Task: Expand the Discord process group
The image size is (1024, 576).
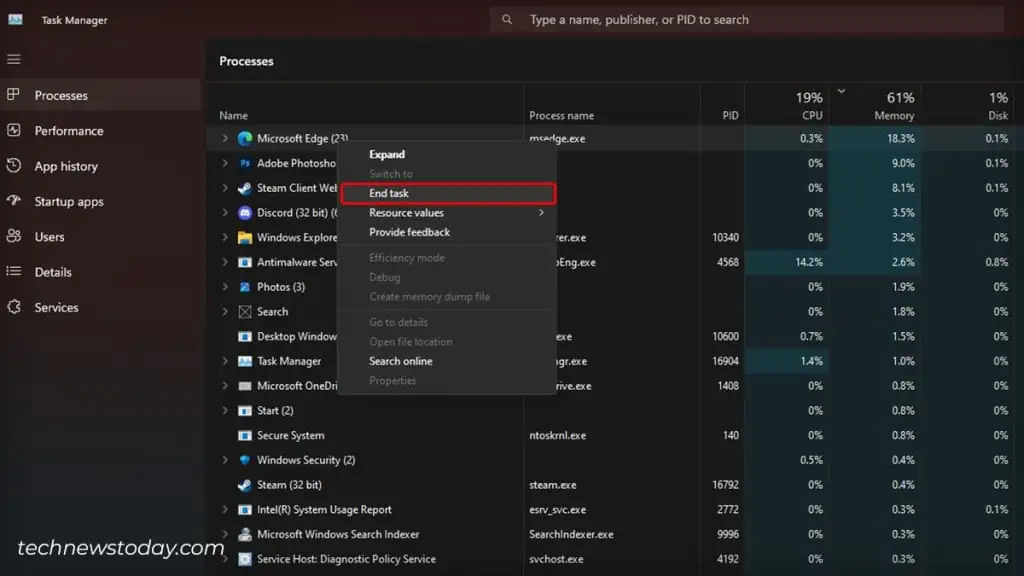Action: [x=225, y=213]
